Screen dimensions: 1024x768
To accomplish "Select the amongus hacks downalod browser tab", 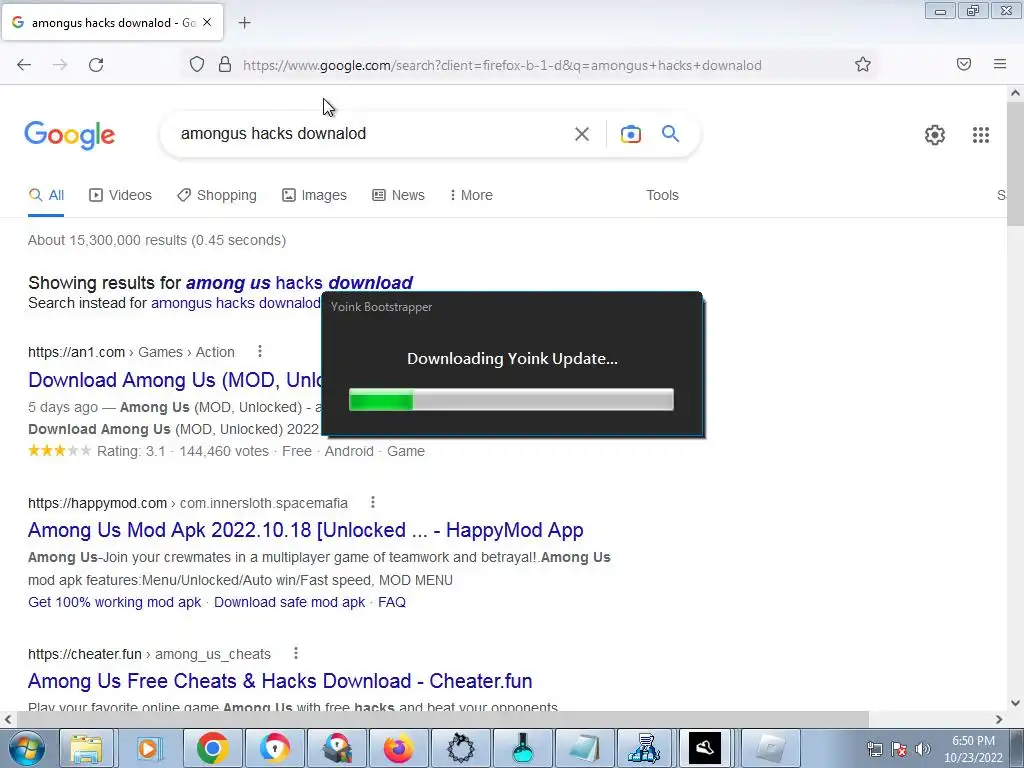I will [112, 22].
